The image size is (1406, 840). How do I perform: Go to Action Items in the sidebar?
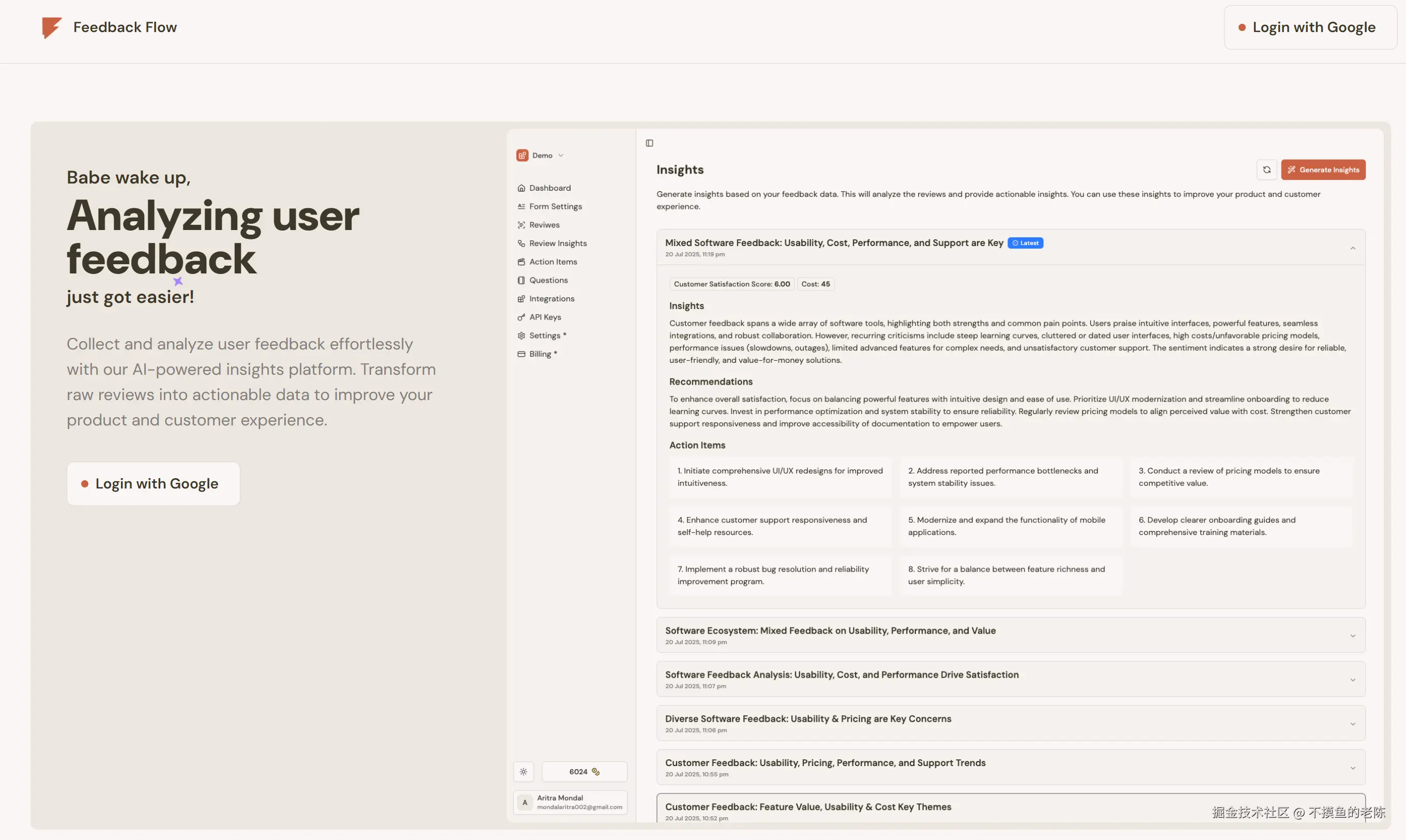(553, 262)
